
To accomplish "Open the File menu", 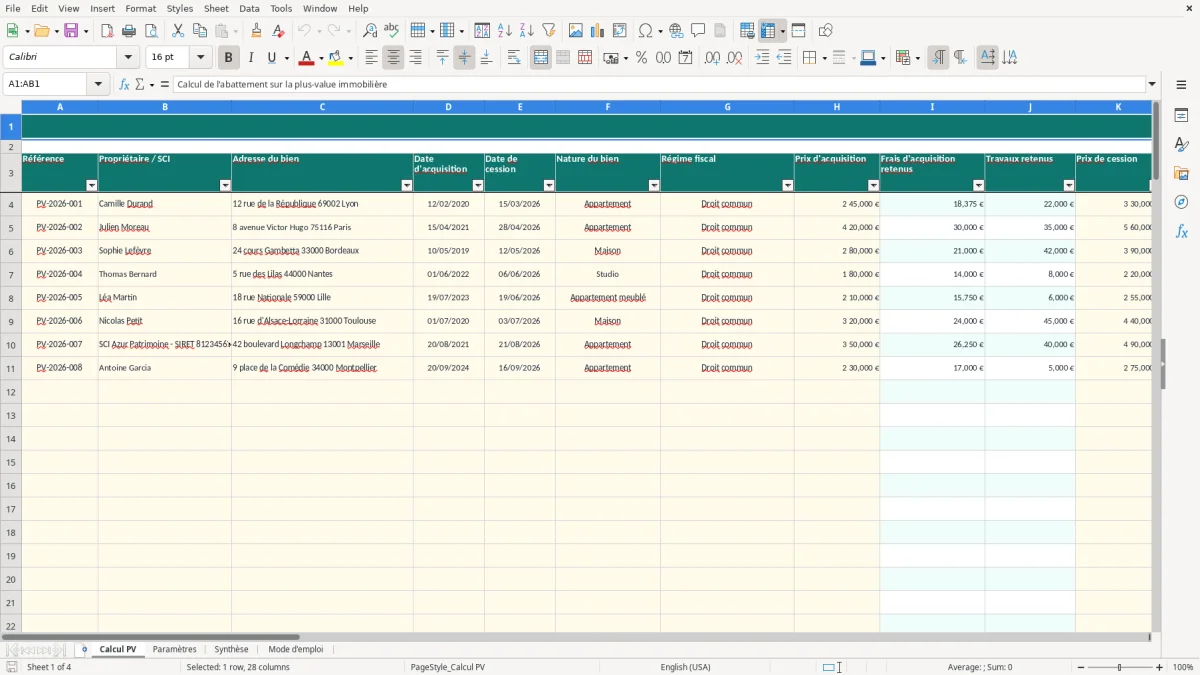I will [x=13, y=8].
